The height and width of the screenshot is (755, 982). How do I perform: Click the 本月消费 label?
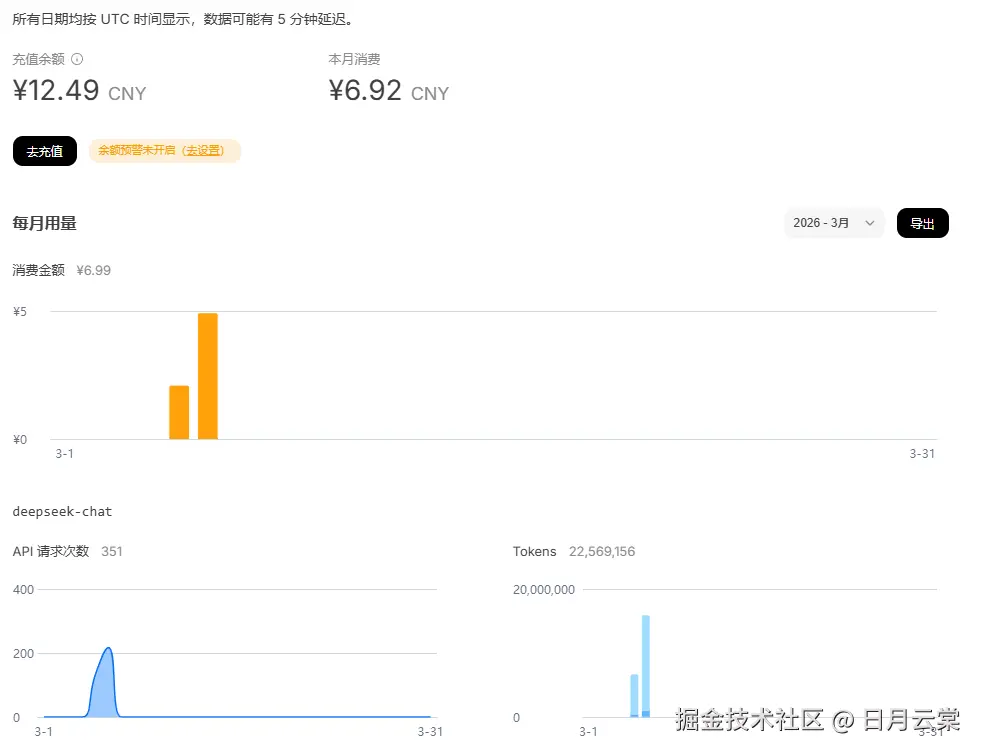tap(354, 59)
